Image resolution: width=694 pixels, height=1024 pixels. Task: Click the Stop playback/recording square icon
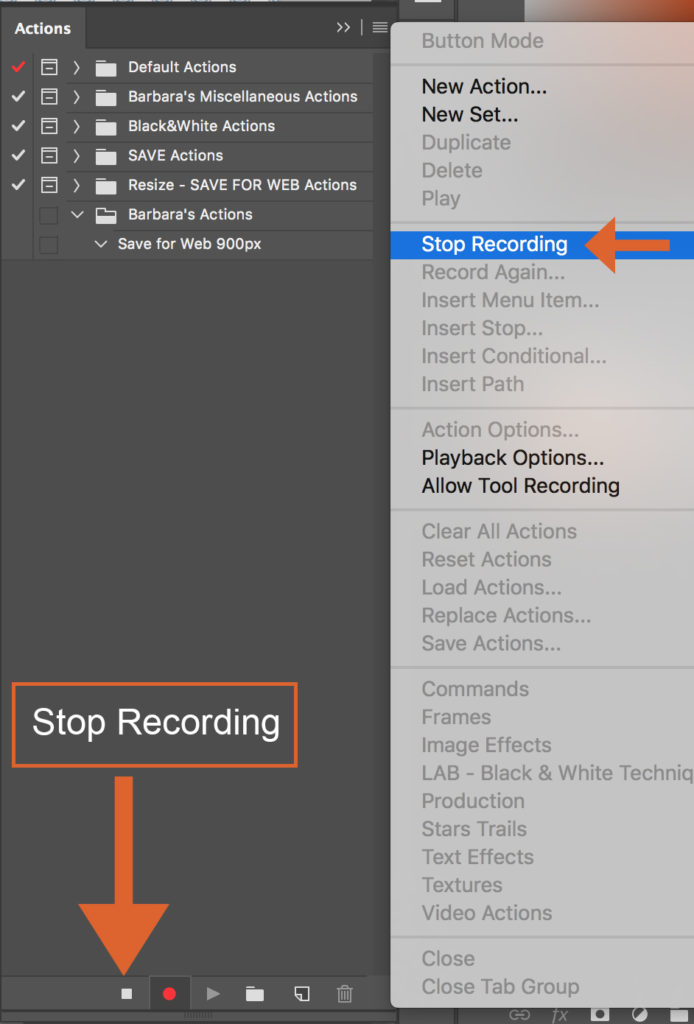point(127,994)
